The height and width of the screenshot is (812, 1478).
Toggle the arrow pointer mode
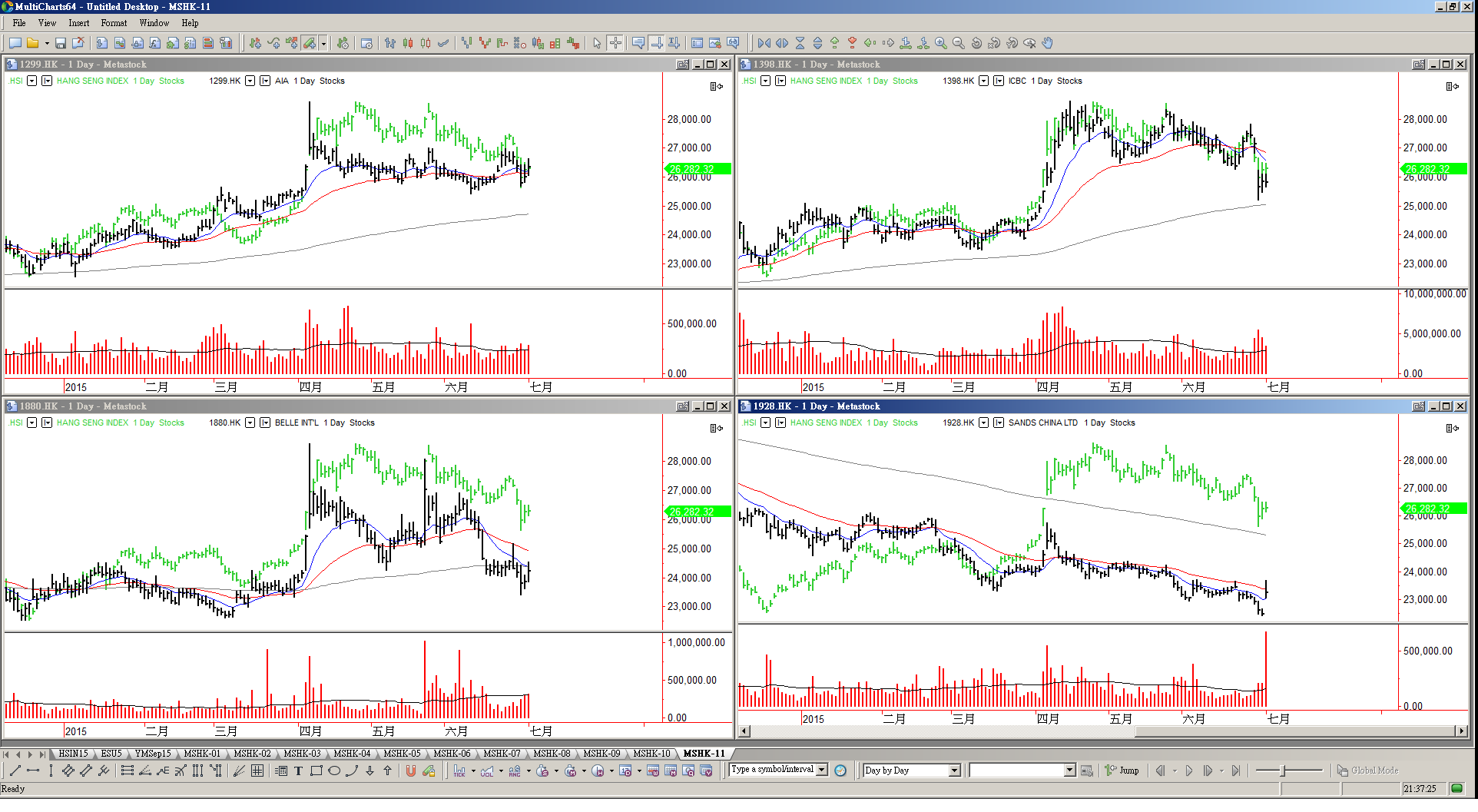click(597, 44)
